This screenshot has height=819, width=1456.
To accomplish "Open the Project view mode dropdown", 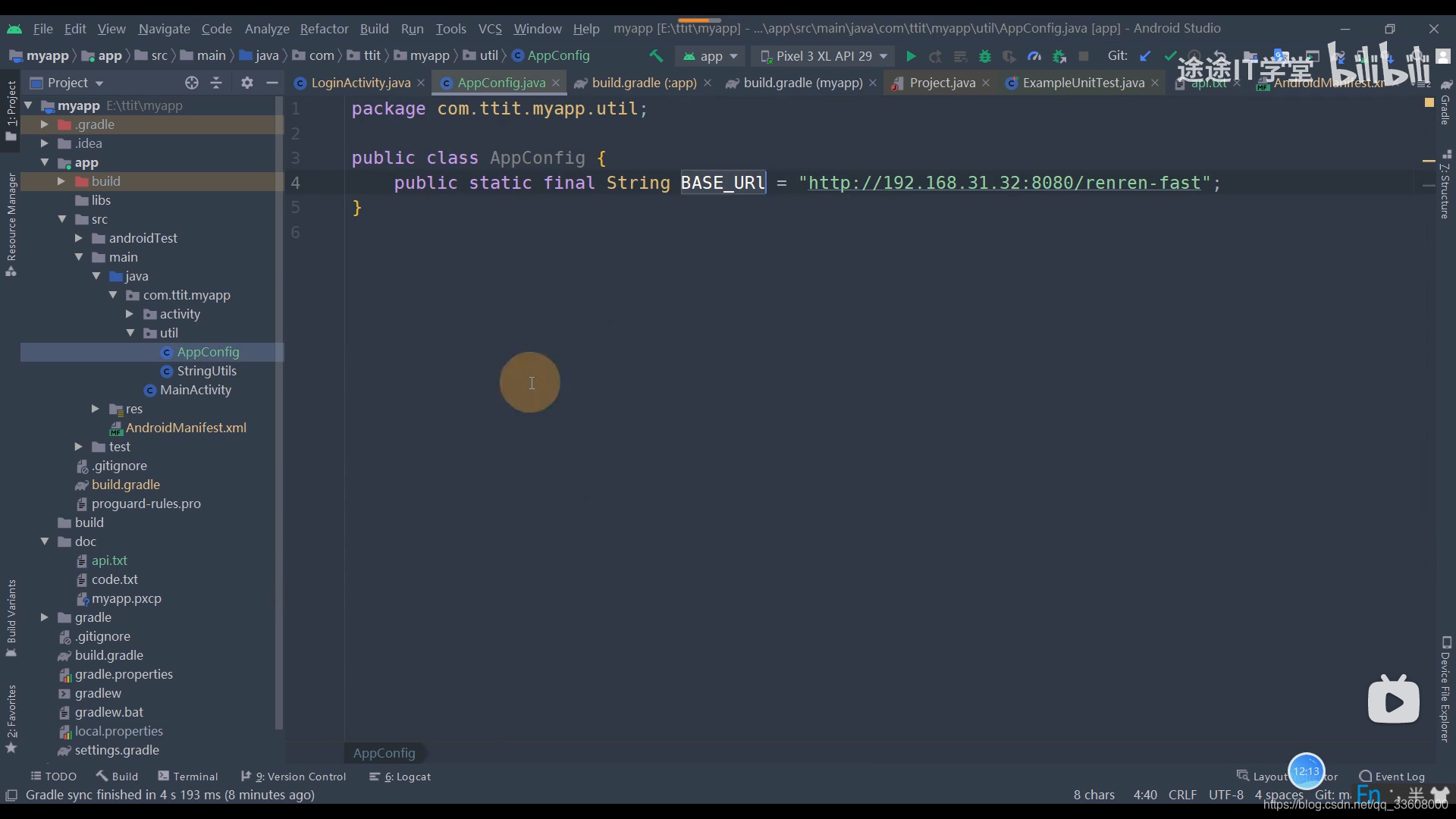I will 67,83.
